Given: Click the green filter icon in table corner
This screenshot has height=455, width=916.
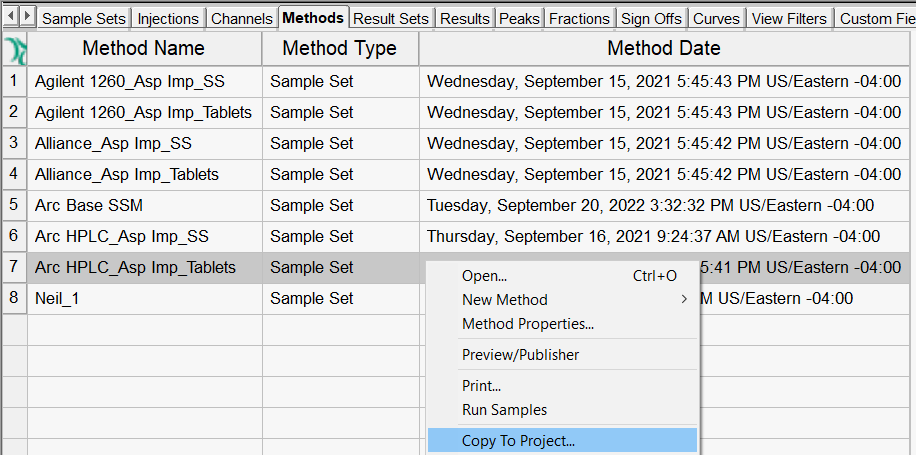Looking at the screenshot, I should [14, 48].
